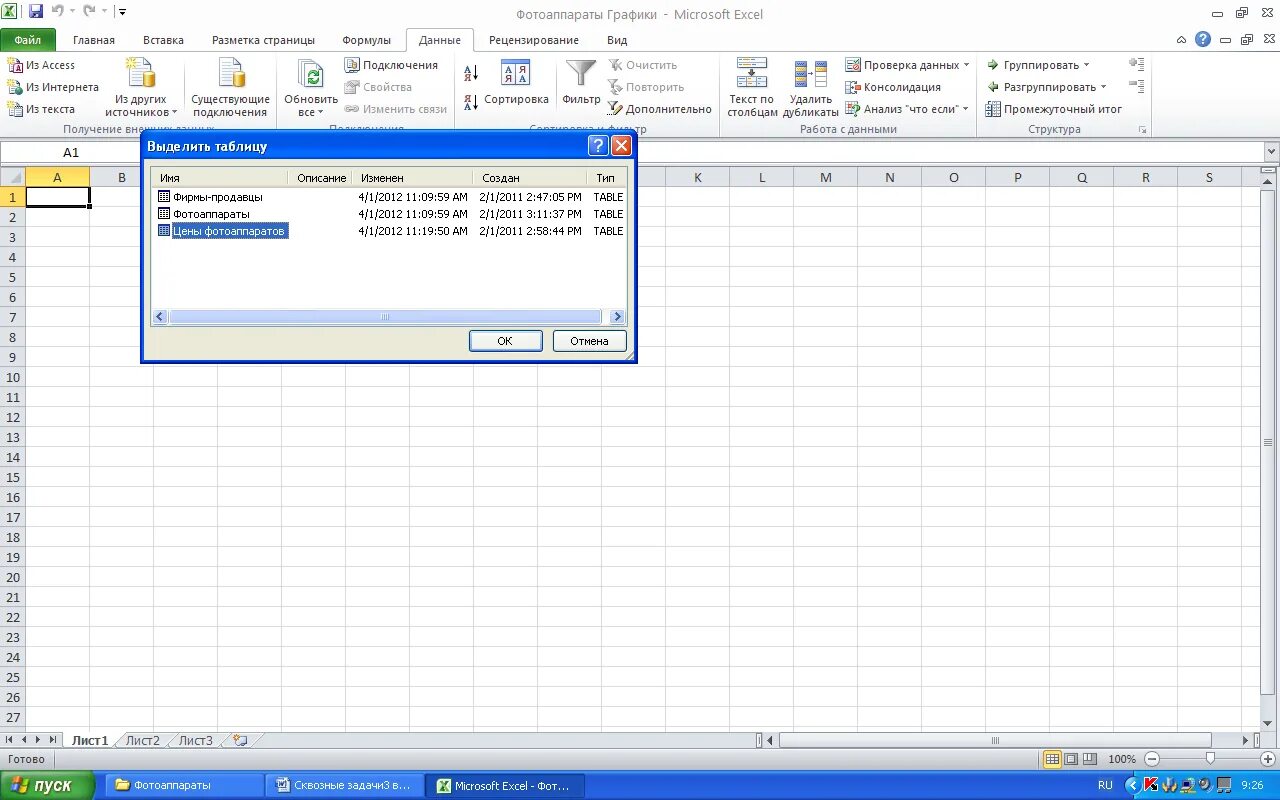Open Data Validation (Проверка данных) dropdown arrow
This screenshot has width=1280, height=800.
[967, 65]
